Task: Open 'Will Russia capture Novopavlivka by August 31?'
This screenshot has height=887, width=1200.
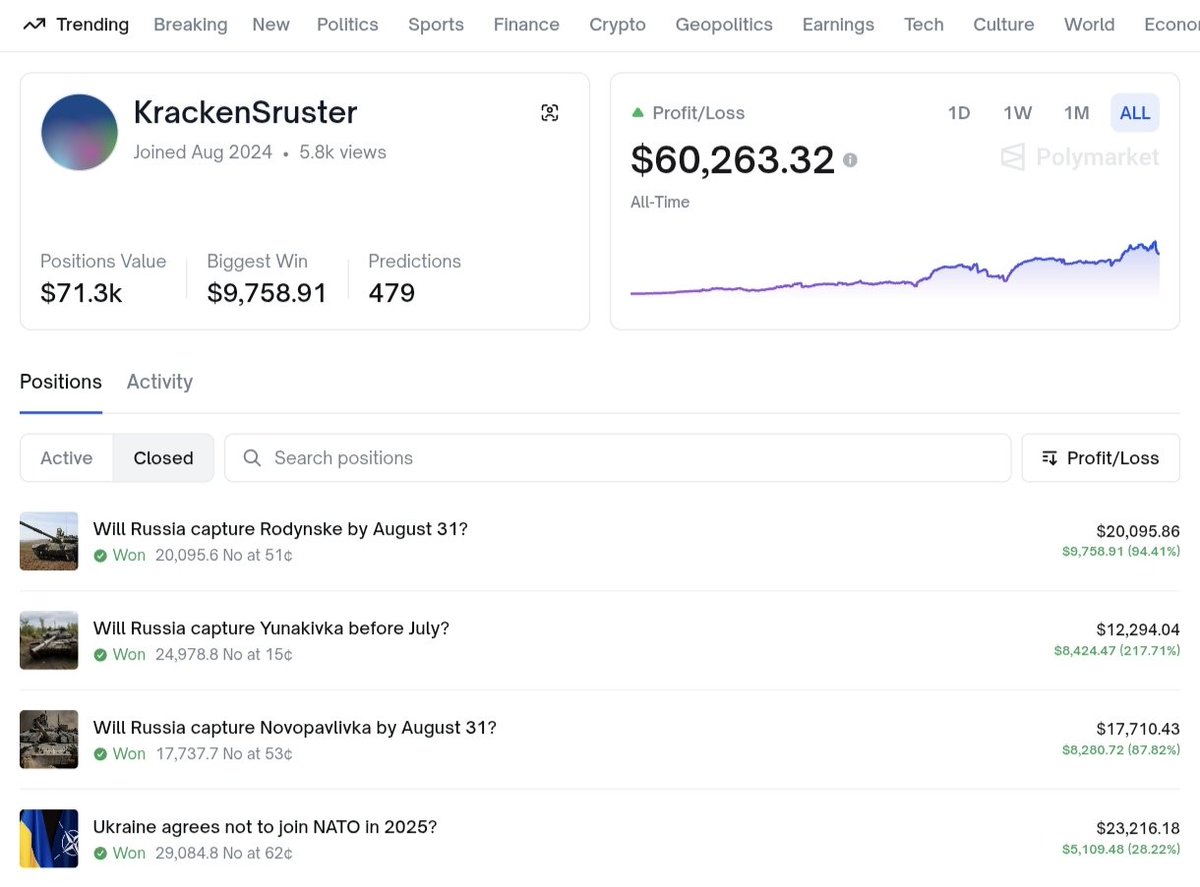Action: tap(295, 727)
